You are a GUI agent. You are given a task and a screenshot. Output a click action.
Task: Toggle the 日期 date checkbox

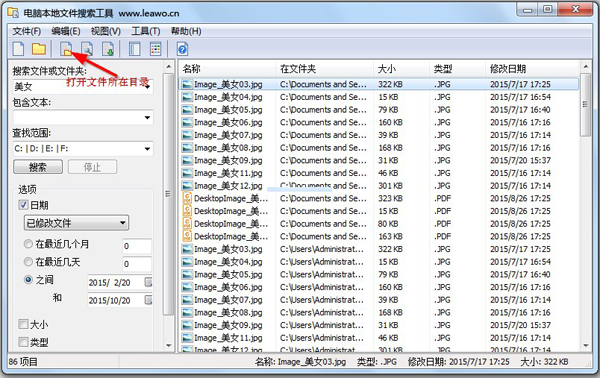pos(23,205)
